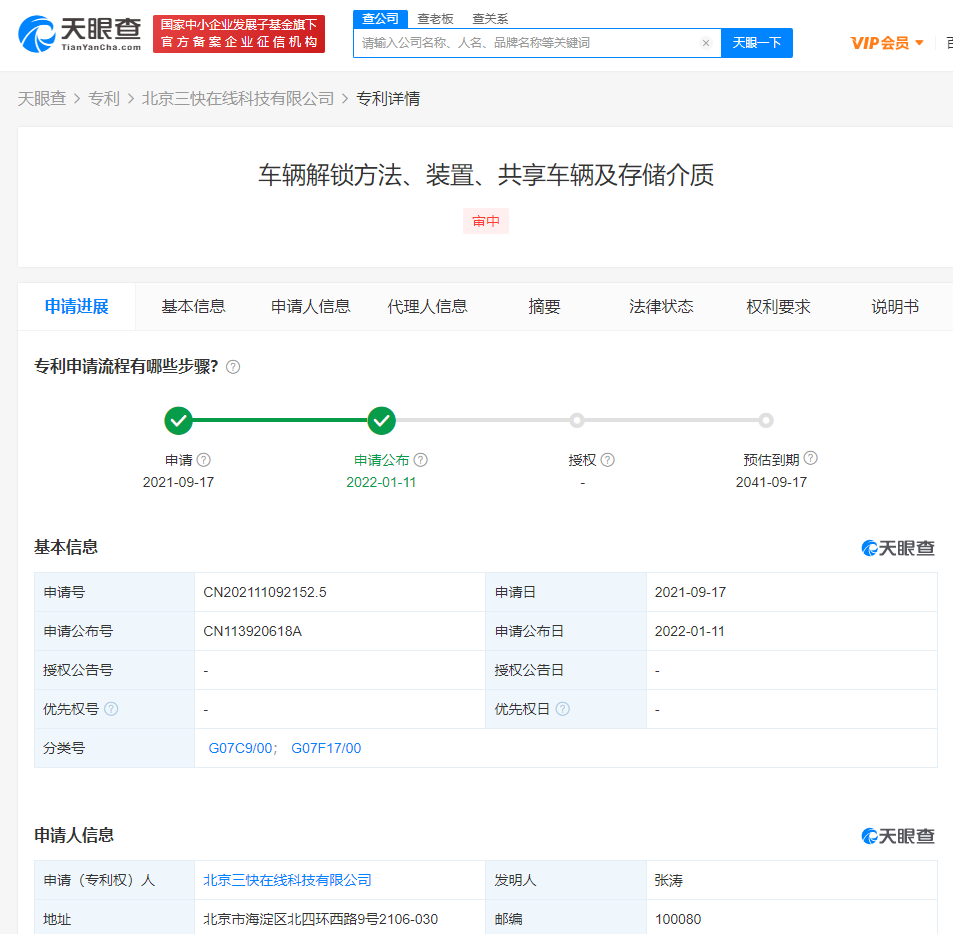The width and height of the screenshot is (953, 934).
Task: Click the completed 申请公布 progress step marker
Action: [x=381, y=421]
